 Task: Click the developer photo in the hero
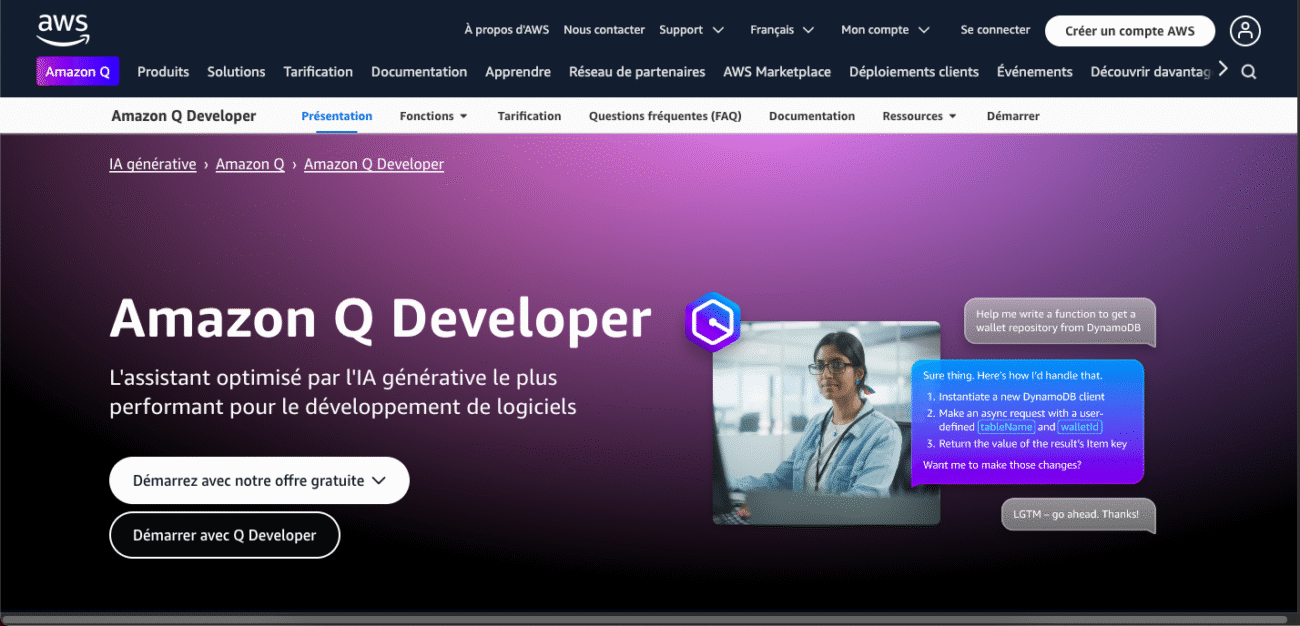826,422
